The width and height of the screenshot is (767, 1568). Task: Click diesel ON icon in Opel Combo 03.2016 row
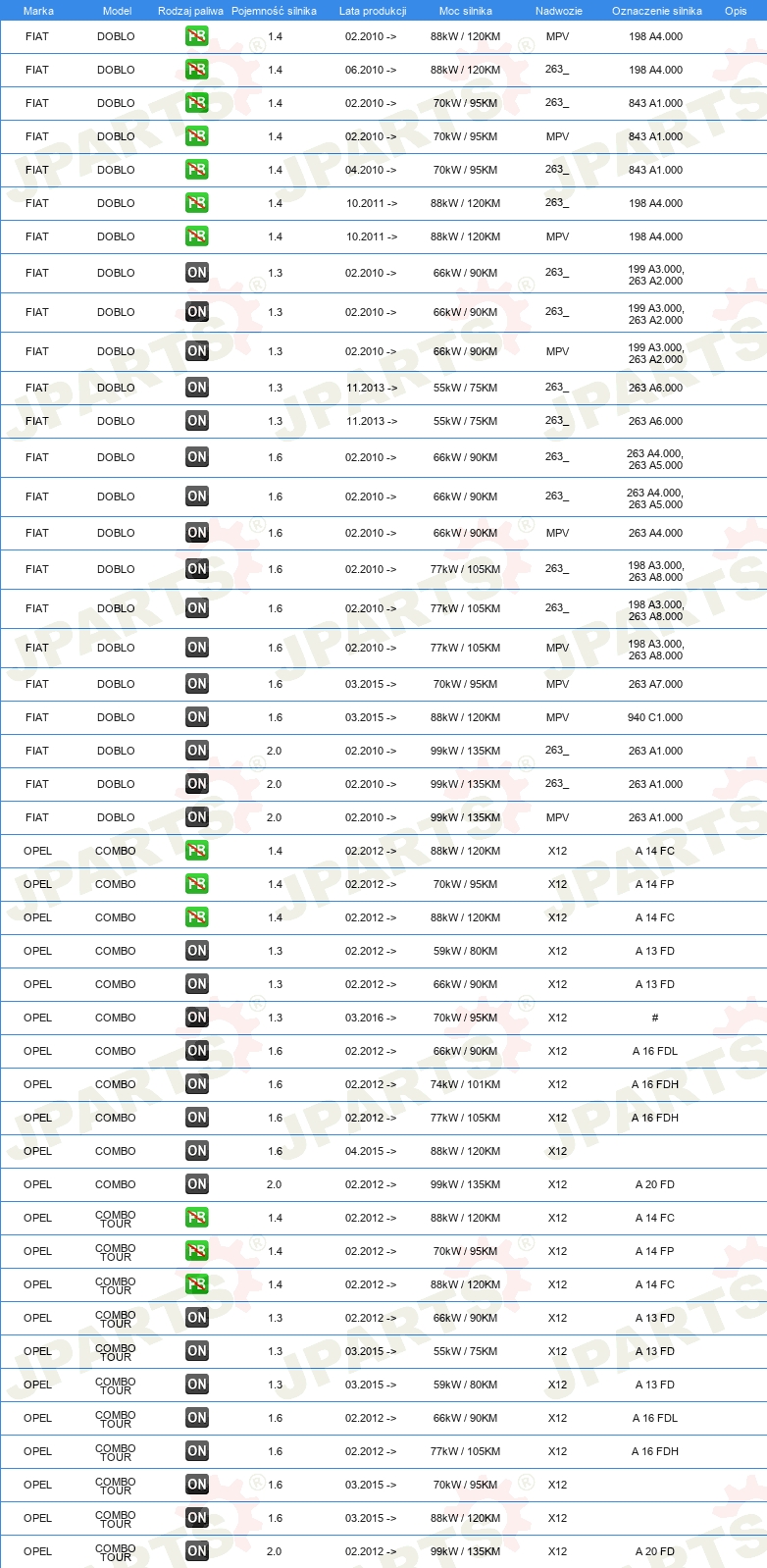point(197,1018)
